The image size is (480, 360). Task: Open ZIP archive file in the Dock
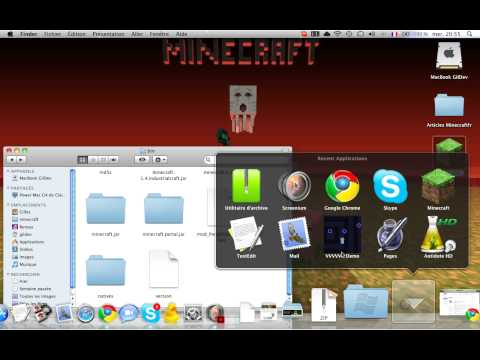click(x=323, y=305)
